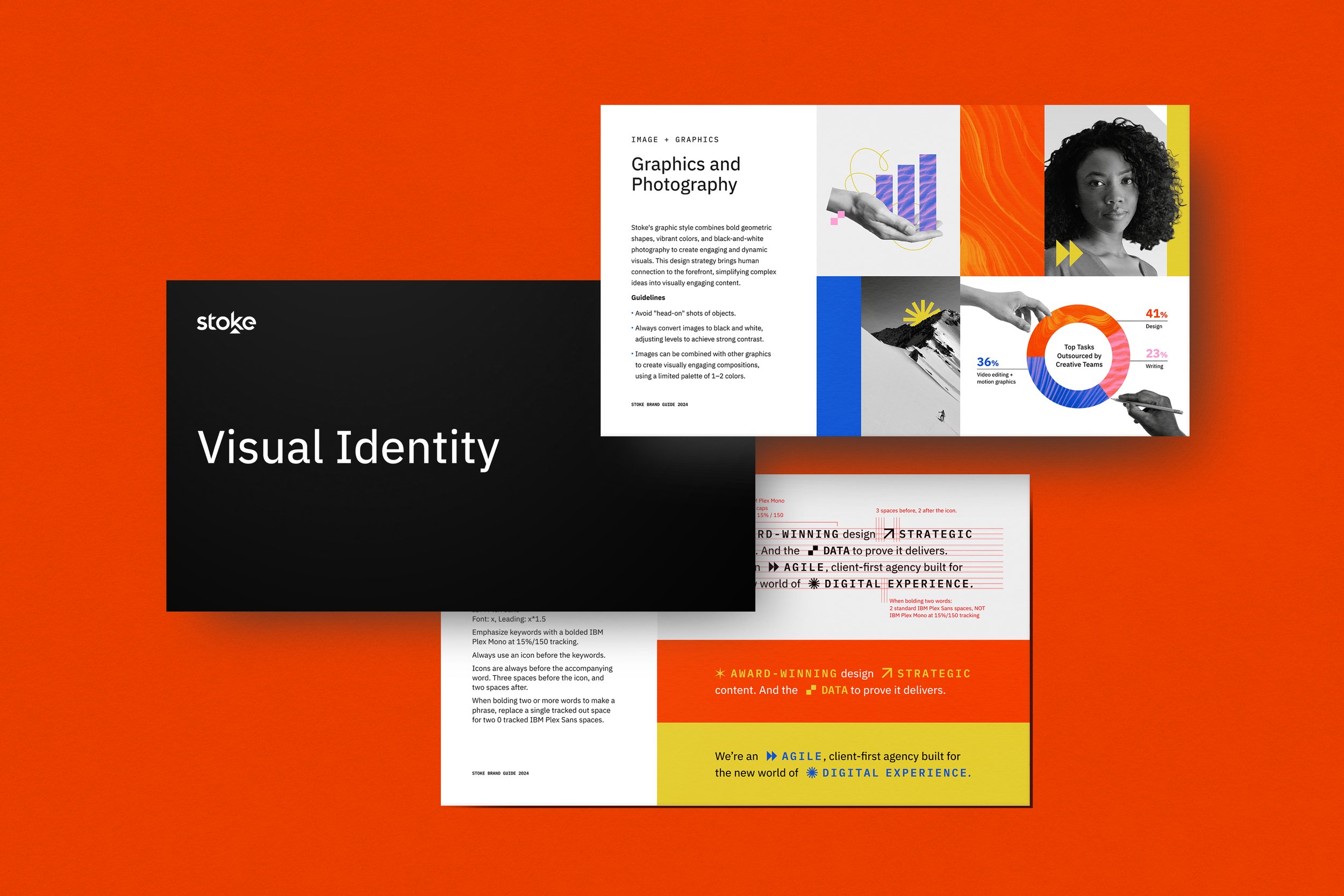Click the pink squares near the hand
The image size is (1344, 896).
click(x=837, y=218)
